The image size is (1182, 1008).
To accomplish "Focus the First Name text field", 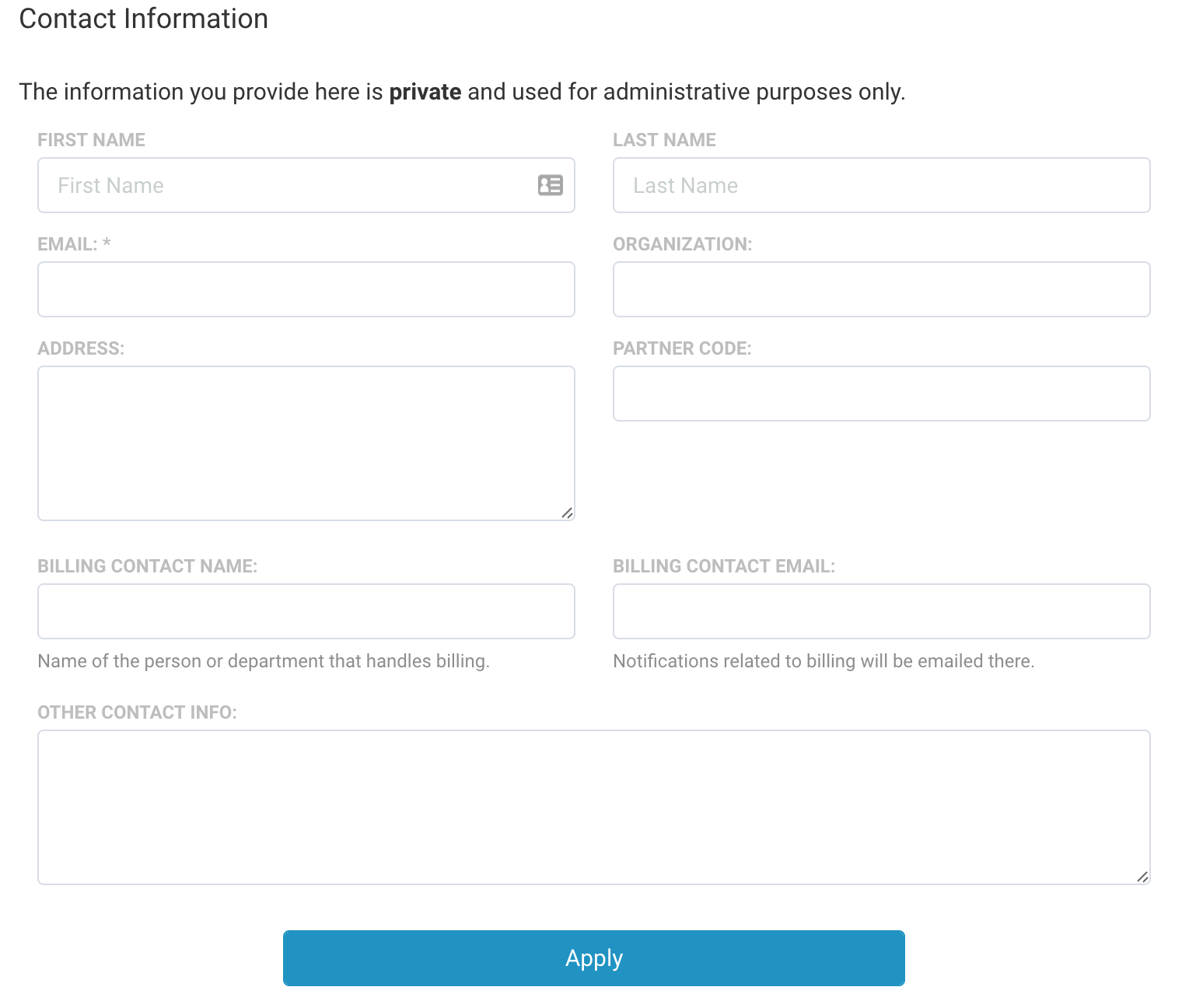I will coord(288,185).
